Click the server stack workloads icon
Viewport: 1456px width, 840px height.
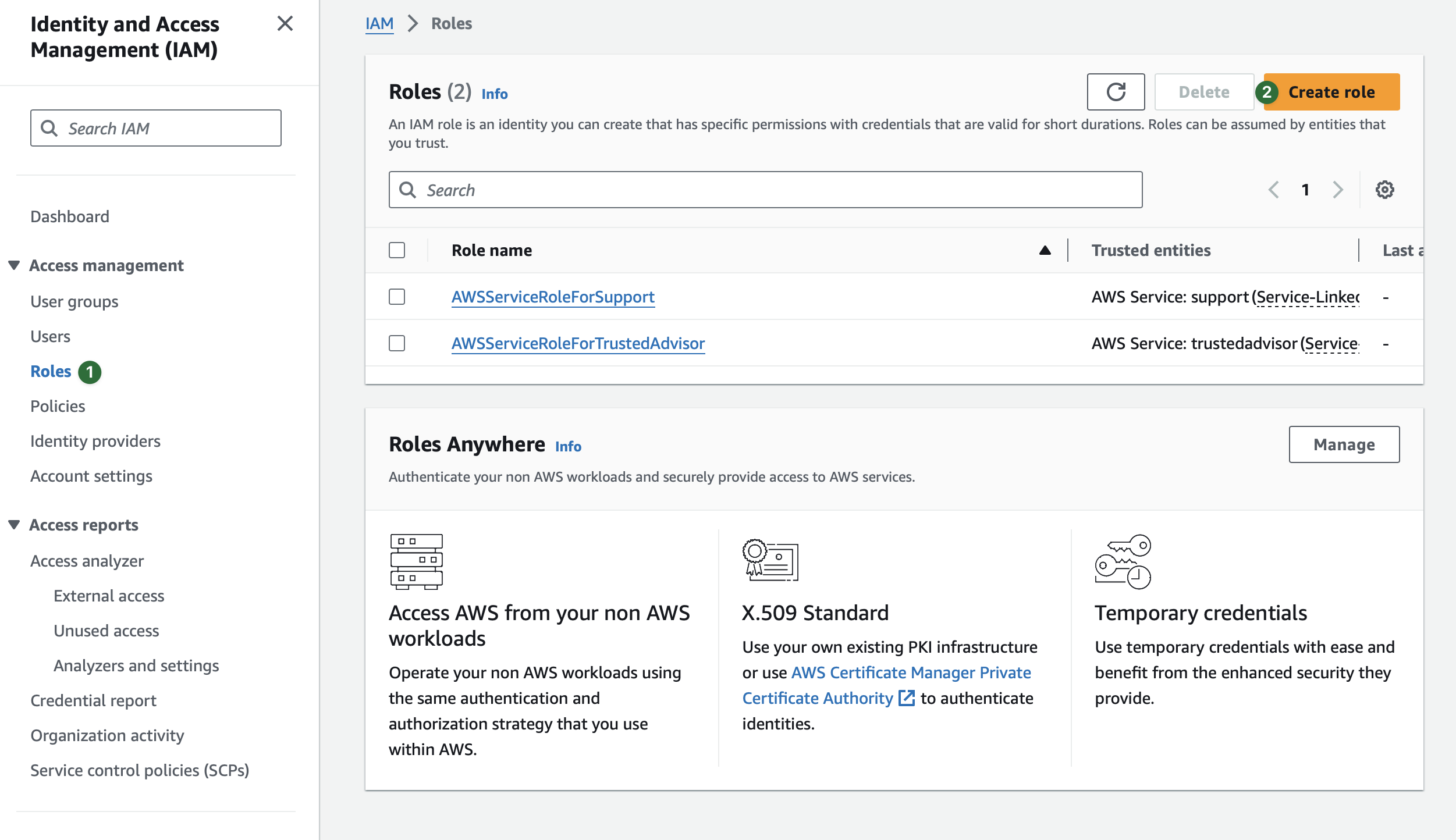(x=416, y=561)
